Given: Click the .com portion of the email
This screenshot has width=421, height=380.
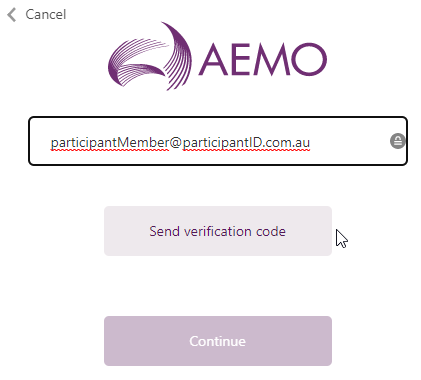Looking at the screenshot, I should tap(277, 143).
